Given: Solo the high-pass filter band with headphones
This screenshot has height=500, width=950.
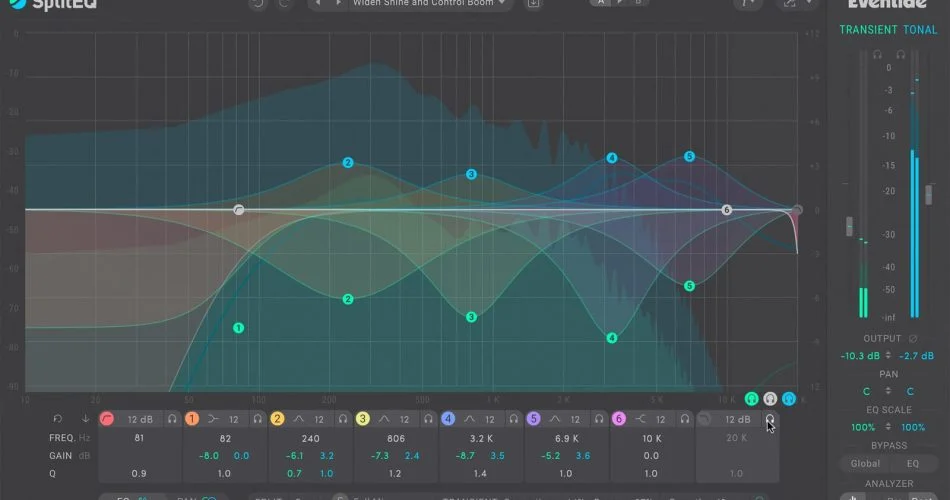Looking at the screenshot, I should (172, 419).
